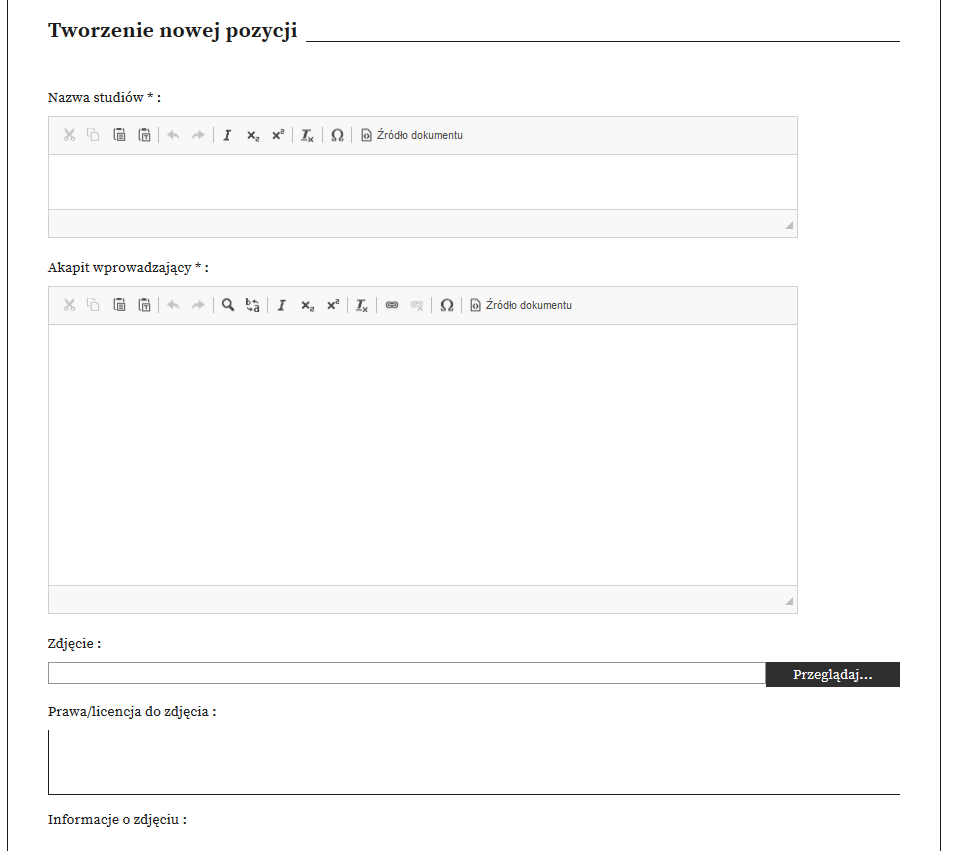Click Subscript in the Nazwa studiów editor toolbar
Image resolution: width=955 pixels, height=851 pixels.
[253, 135]
